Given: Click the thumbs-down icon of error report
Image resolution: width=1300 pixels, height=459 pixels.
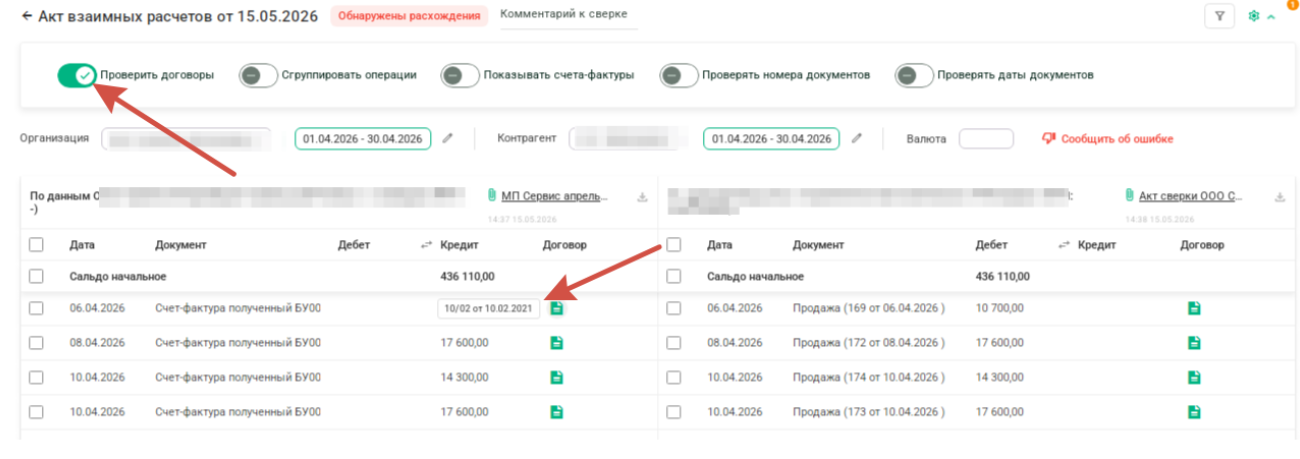Looking at the screenshot, I should (1049, 139).
